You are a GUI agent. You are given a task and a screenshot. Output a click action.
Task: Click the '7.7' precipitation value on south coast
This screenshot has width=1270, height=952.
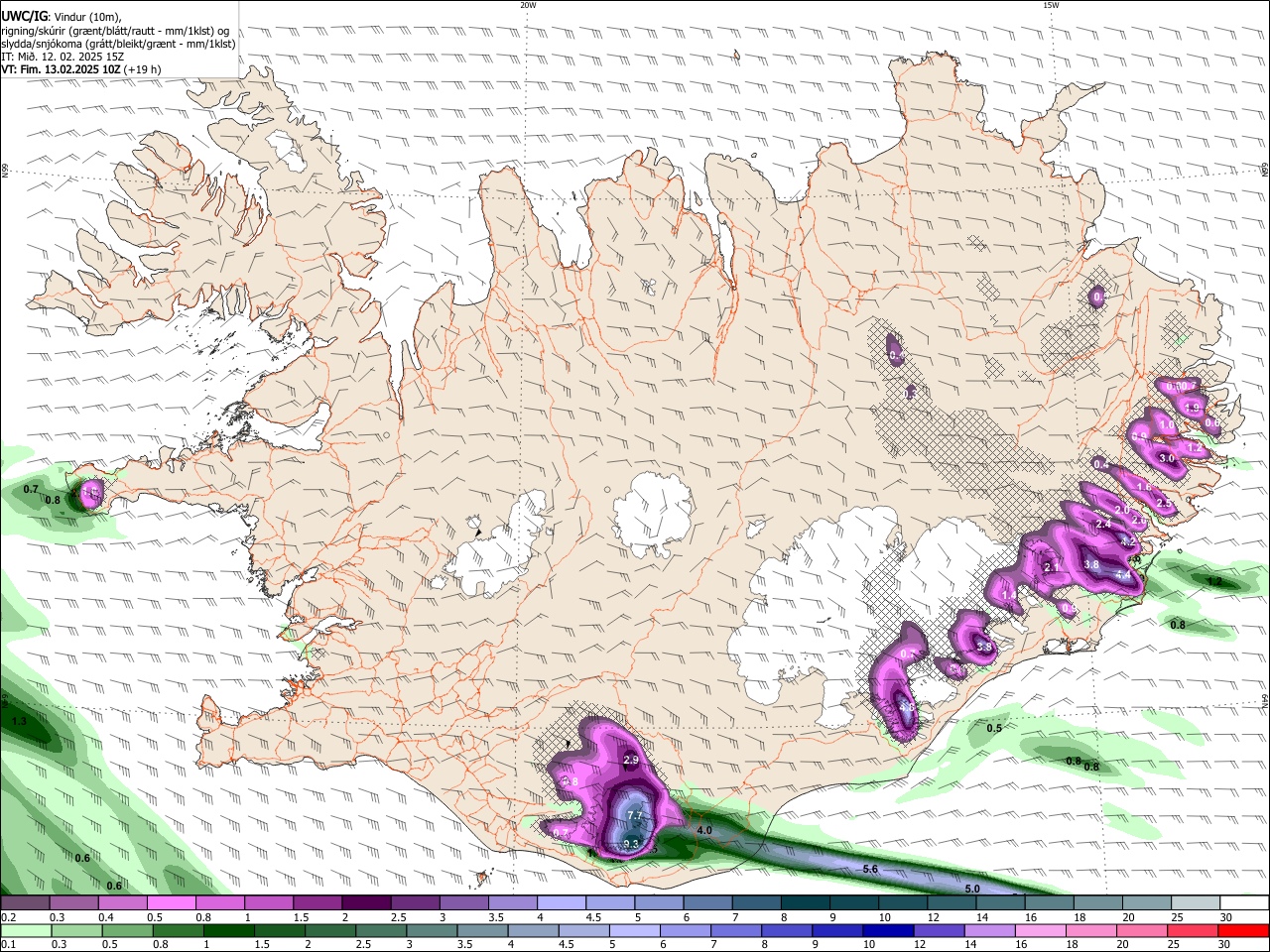pyautogui.click(x=636, y=815)
